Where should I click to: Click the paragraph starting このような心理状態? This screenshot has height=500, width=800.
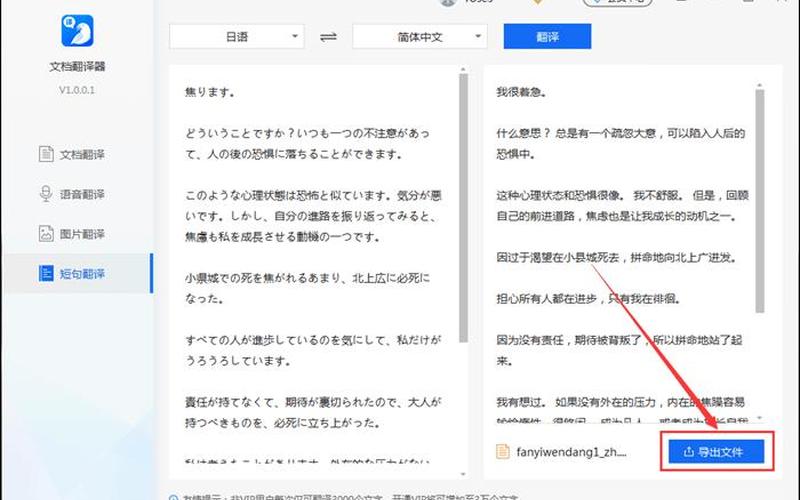[x=313, y=216]
